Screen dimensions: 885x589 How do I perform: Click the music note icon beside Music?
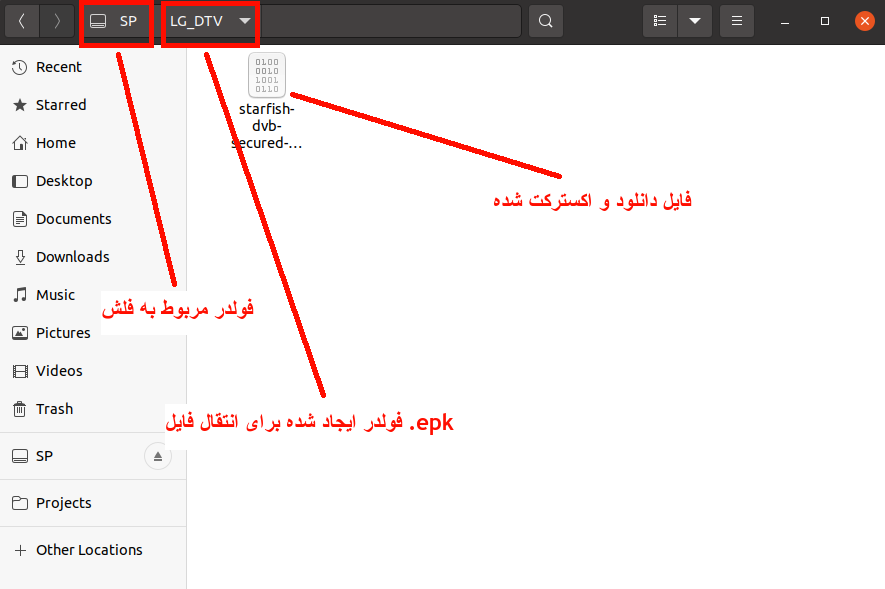(20, 294)
